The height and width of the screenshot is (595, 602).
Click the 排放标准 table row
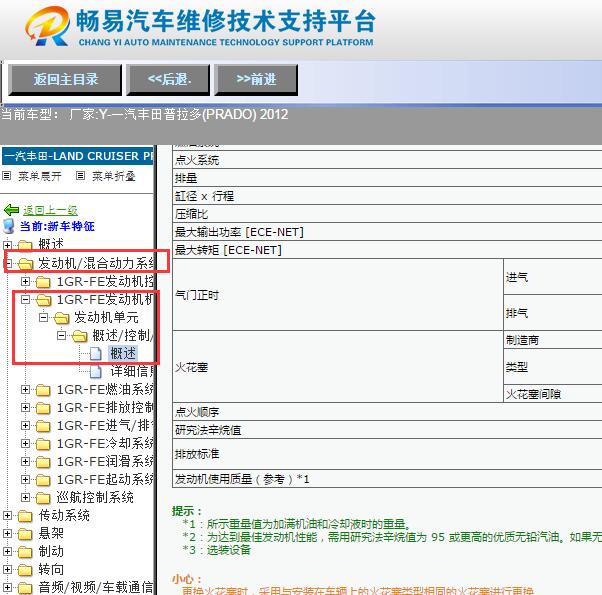click(x=387, y=455)
